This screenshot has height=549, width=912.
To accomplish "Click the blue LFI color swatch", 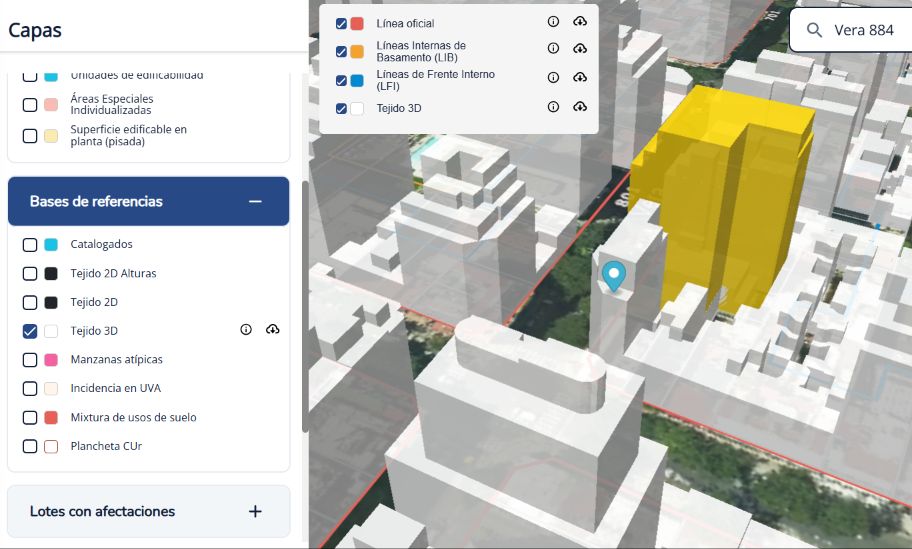I will pos(357,80).
